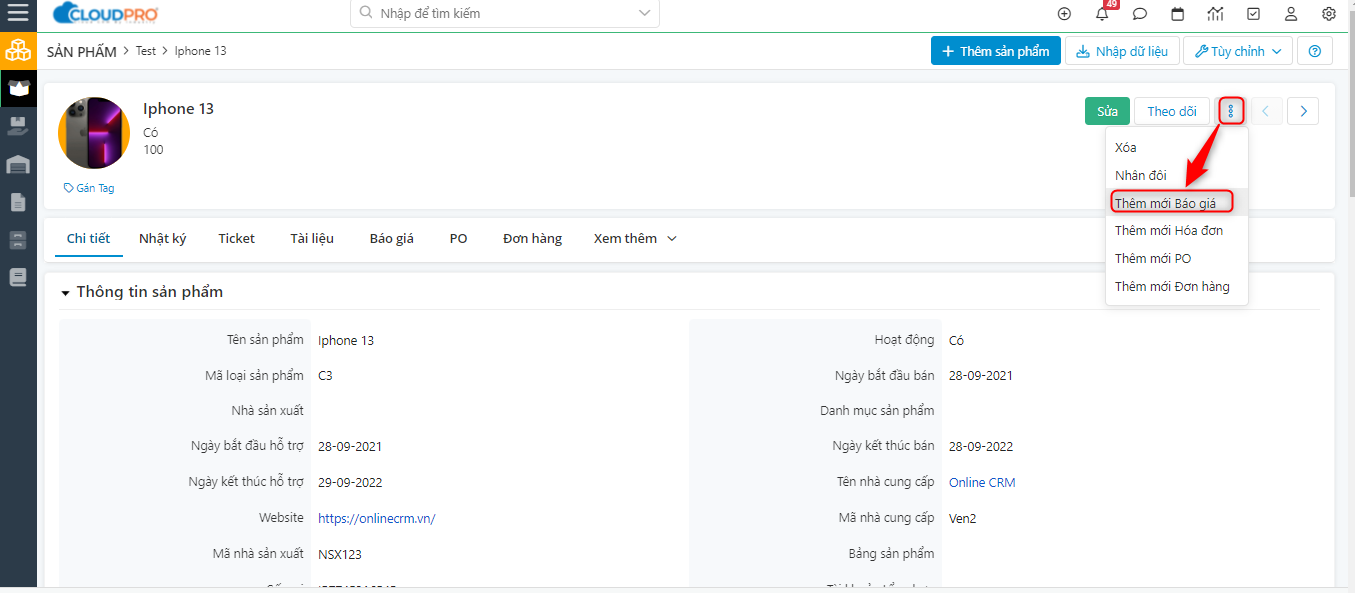
Task: Open the tasks checkmark icon
Action: (1253, 14)
